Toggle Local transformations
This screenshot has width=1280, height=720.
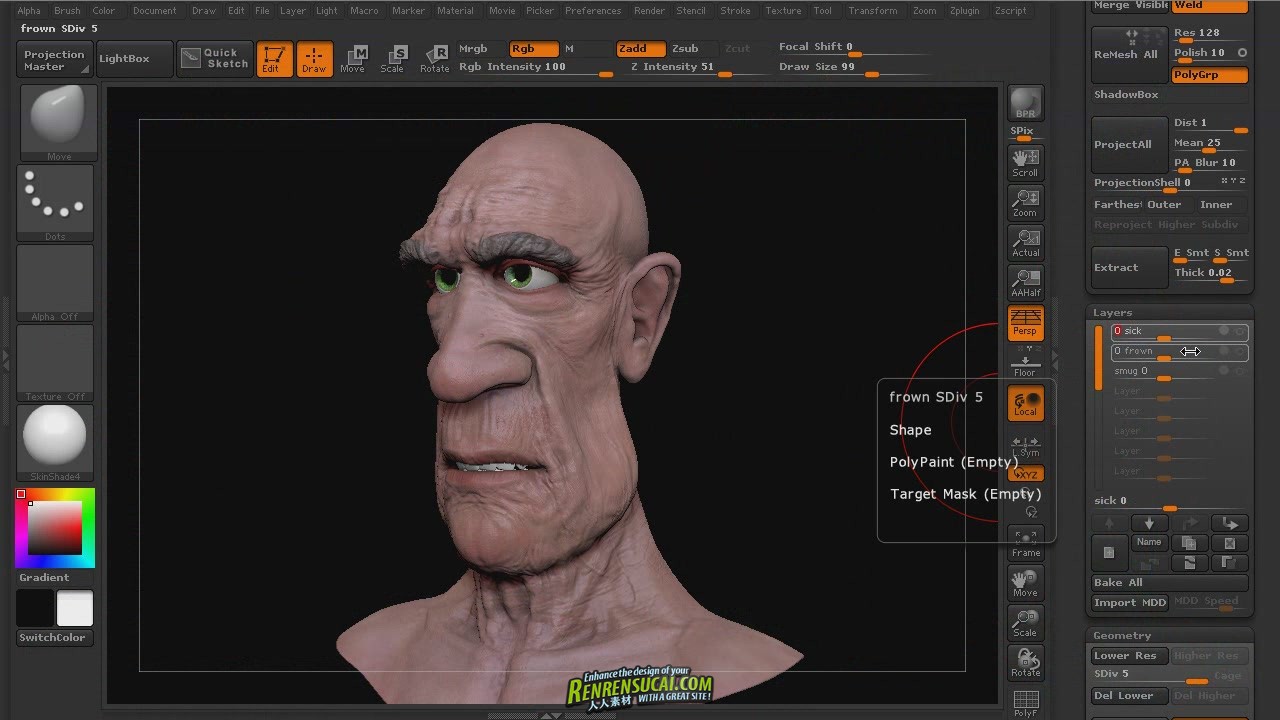1025,403
